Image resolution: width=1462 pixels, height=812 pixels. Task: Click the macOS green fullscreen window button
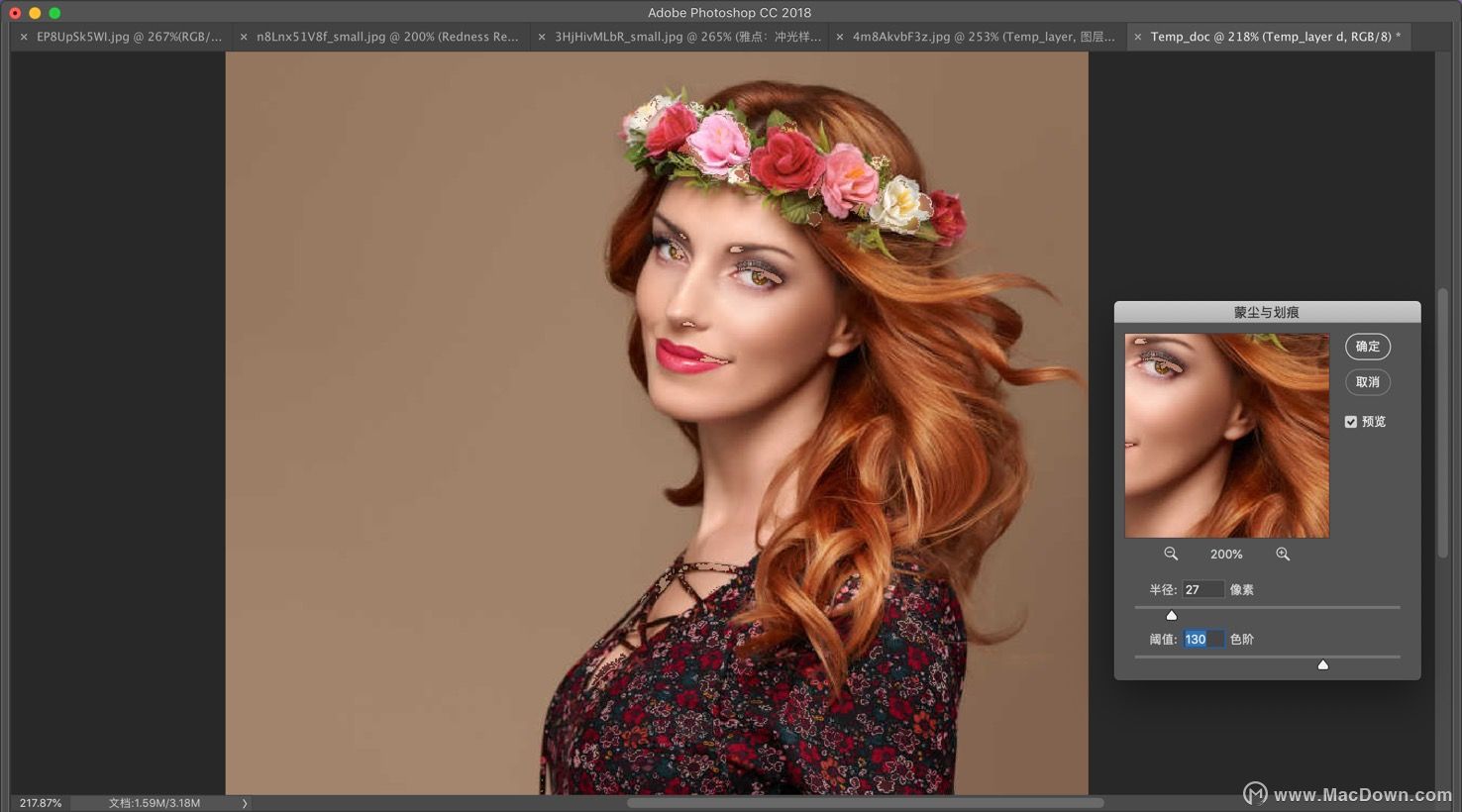click(54, 13)
